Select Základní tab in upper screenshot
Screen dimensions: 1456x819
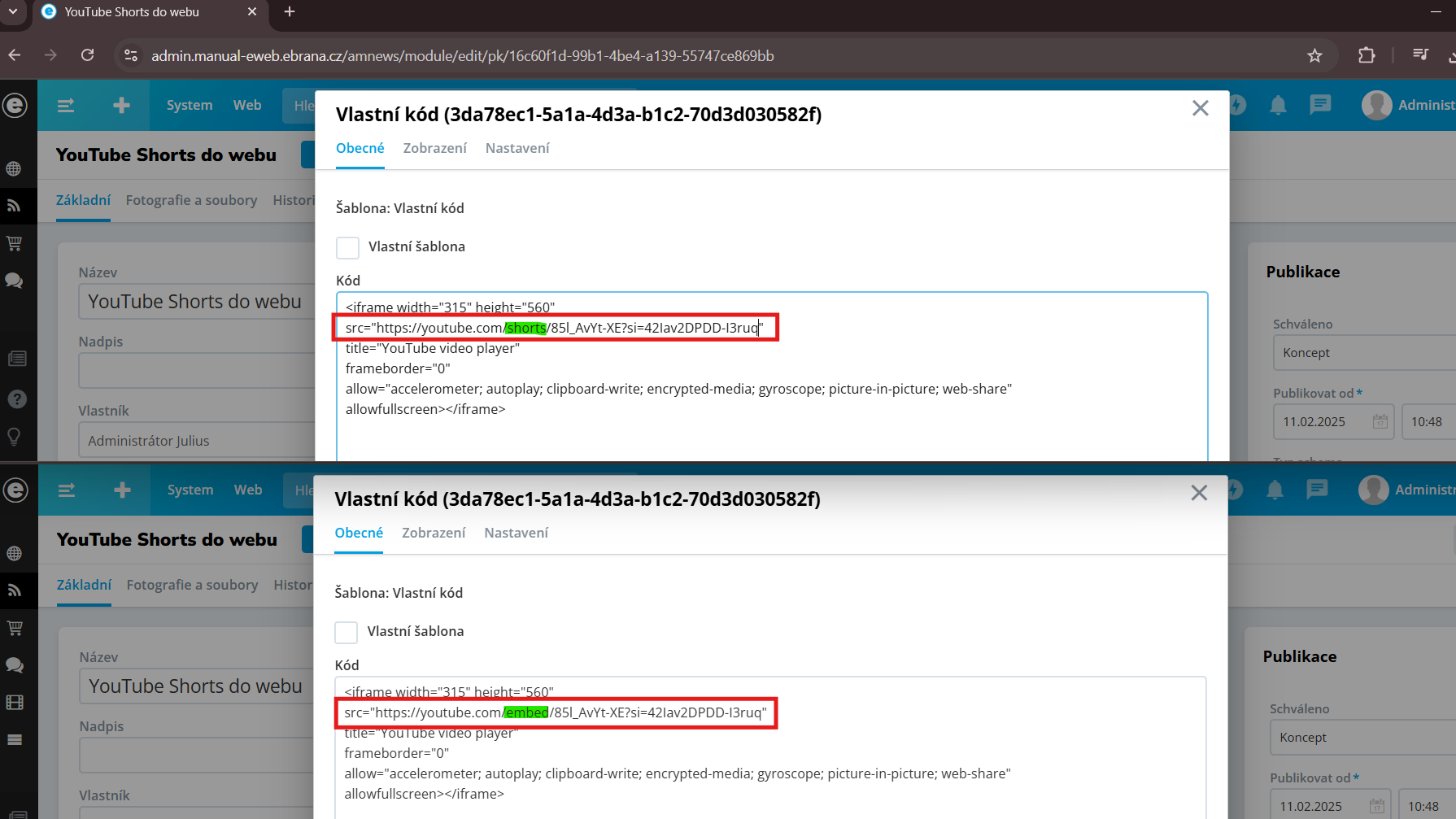pyautogui.click(x=83, y=200)
